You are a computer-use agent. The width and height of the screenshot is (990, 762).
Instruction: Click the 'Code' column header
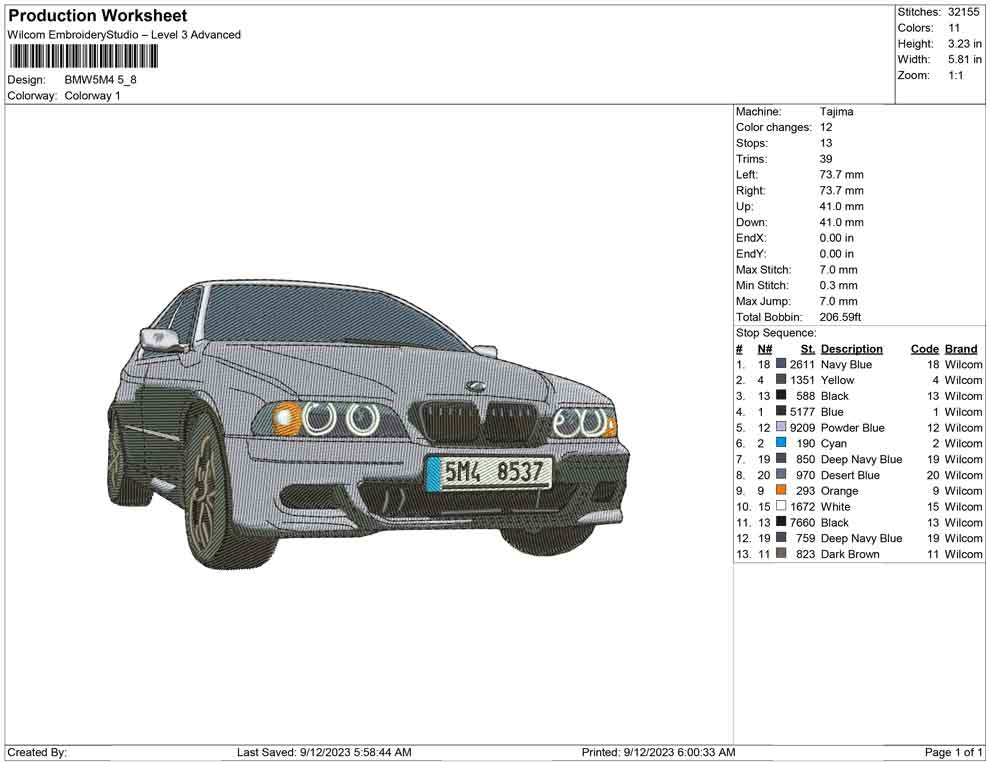[925, 349]
